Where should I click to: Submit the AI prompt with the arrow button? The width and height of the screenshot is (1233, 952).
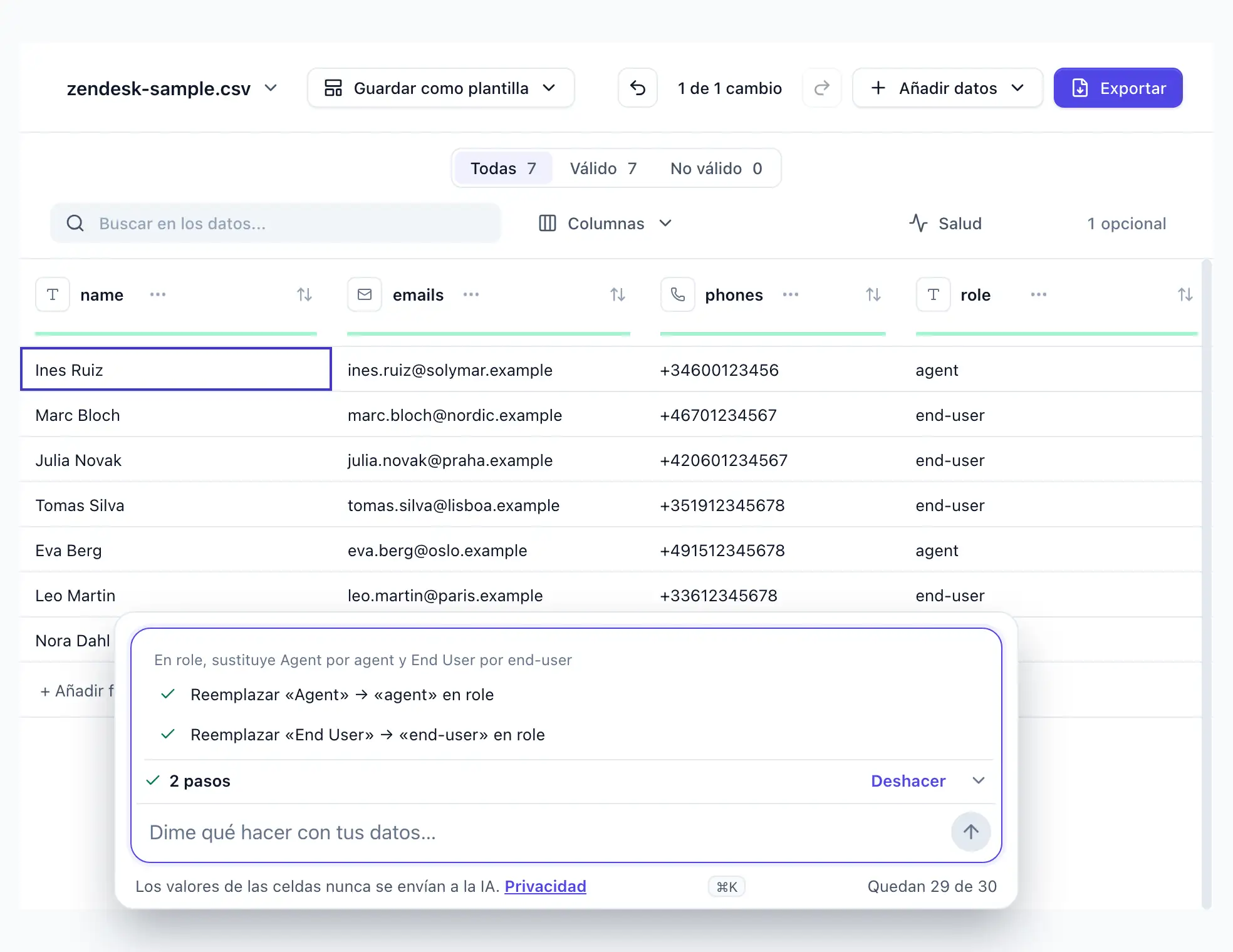point(970,832)
